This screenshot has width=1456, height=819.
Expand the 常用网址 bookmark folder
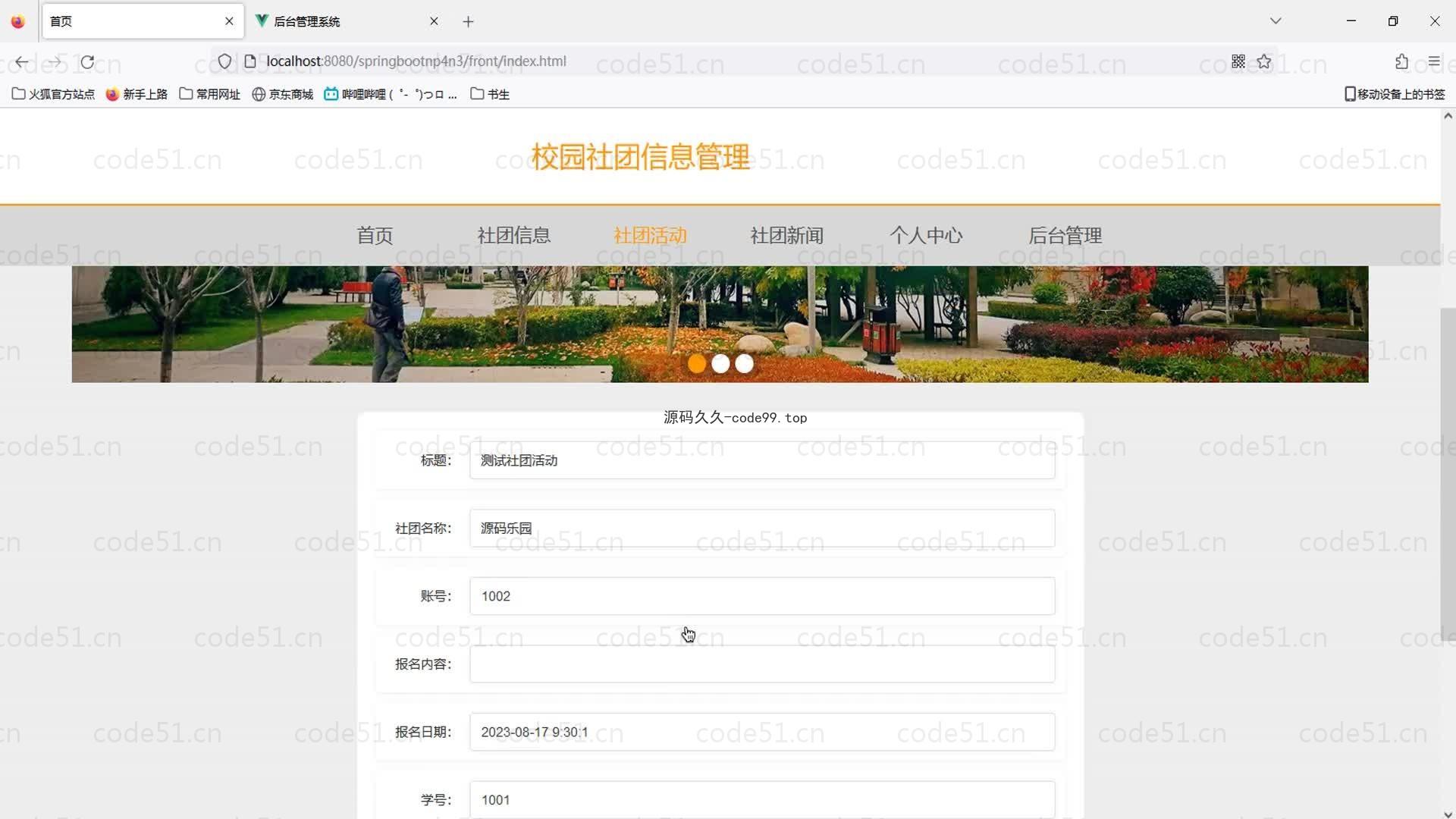pos(209,94)
